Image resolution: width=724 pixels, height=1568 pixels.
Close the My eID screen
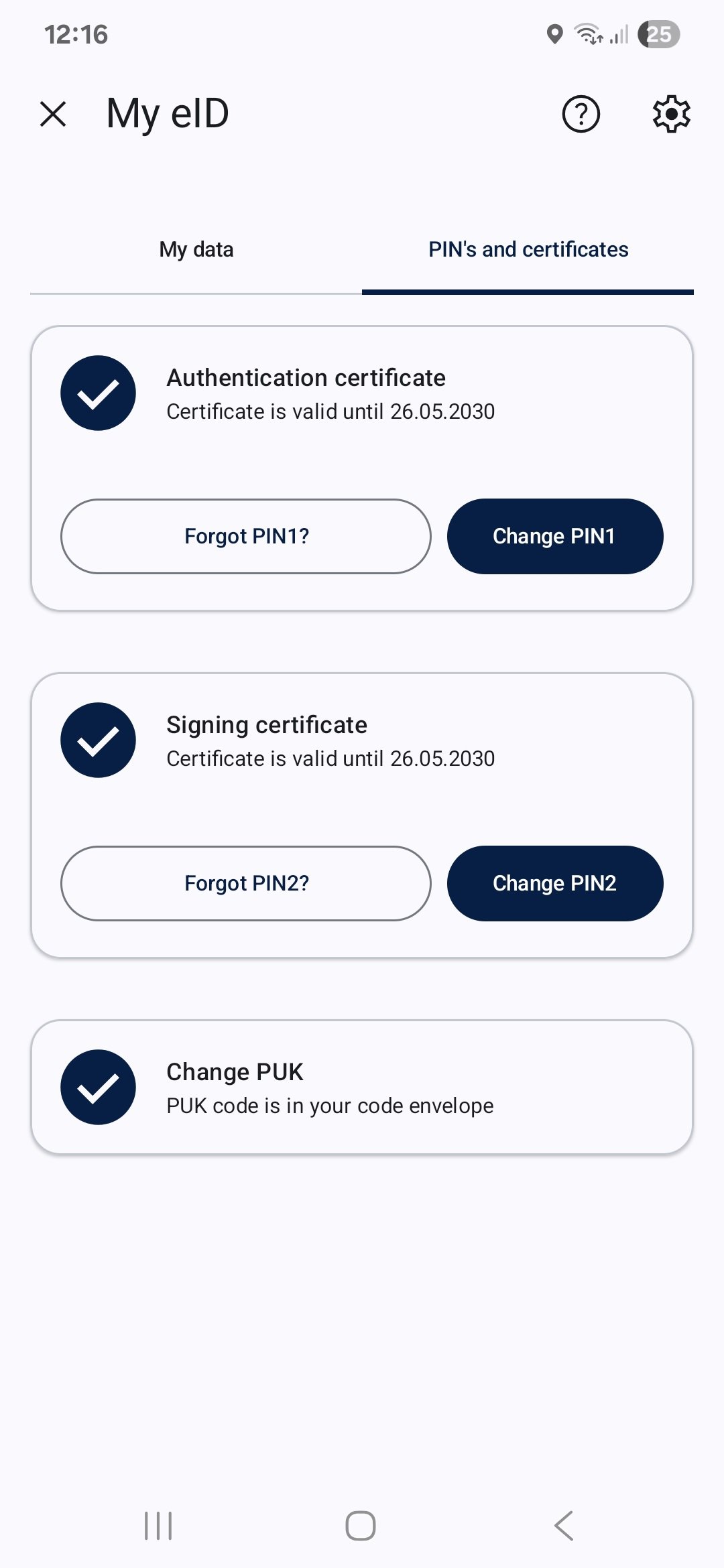point(53,114)
